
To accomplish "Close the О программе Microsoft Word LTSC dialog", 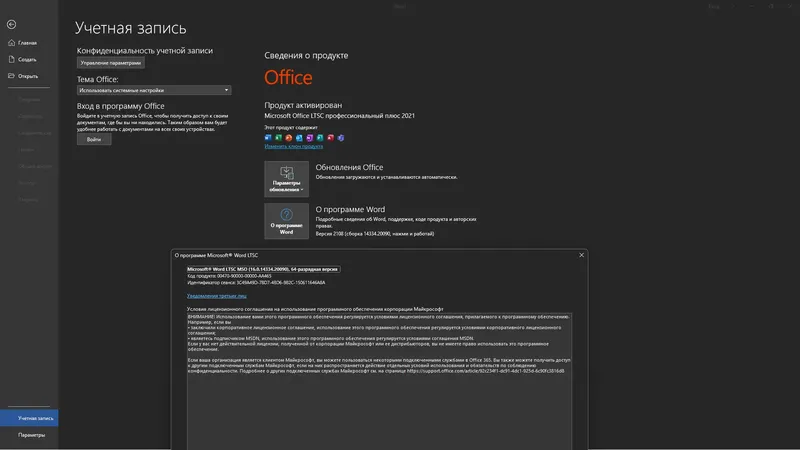I will click(x=581, y=255).
